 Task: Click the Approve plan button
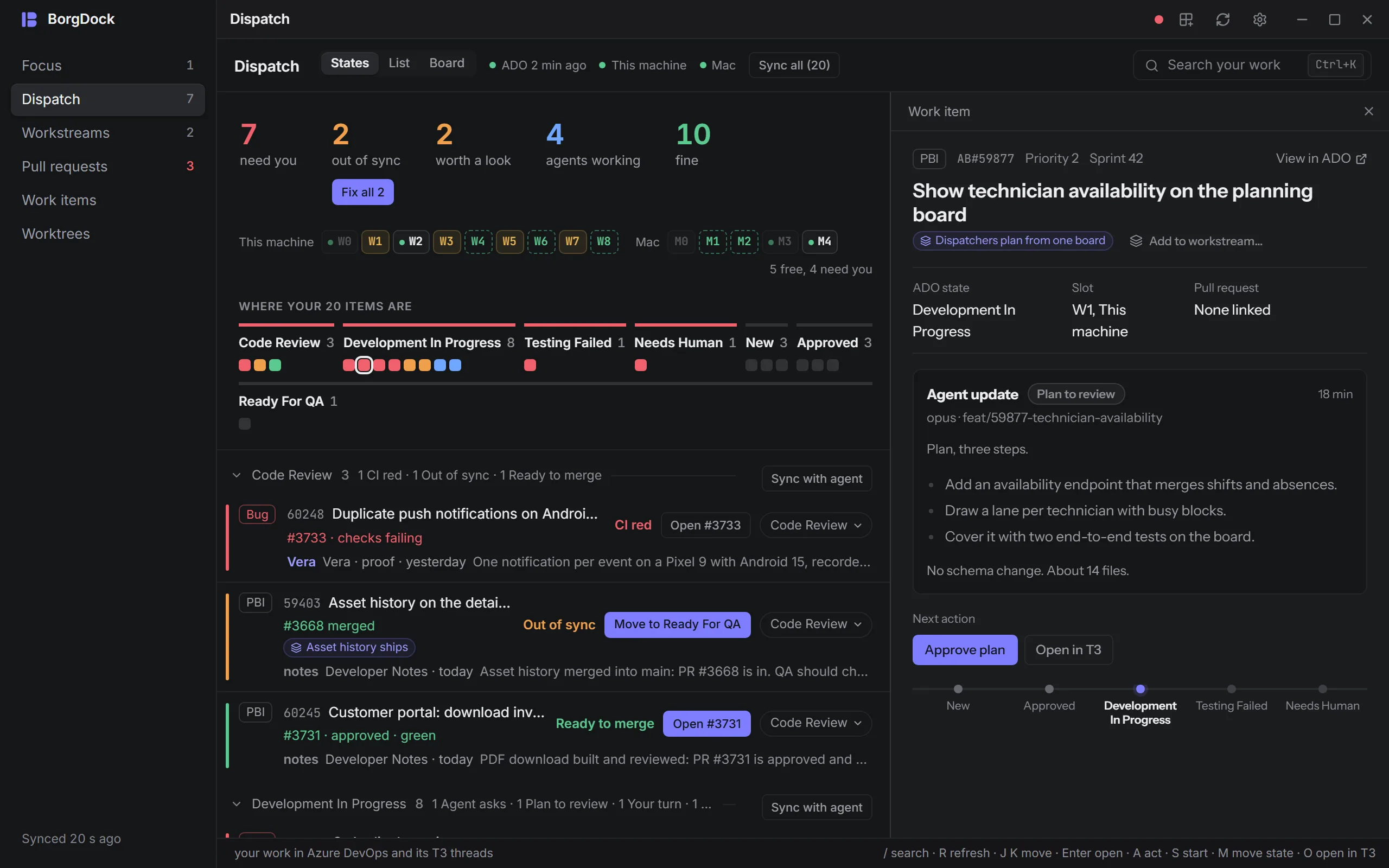[964, 650]
